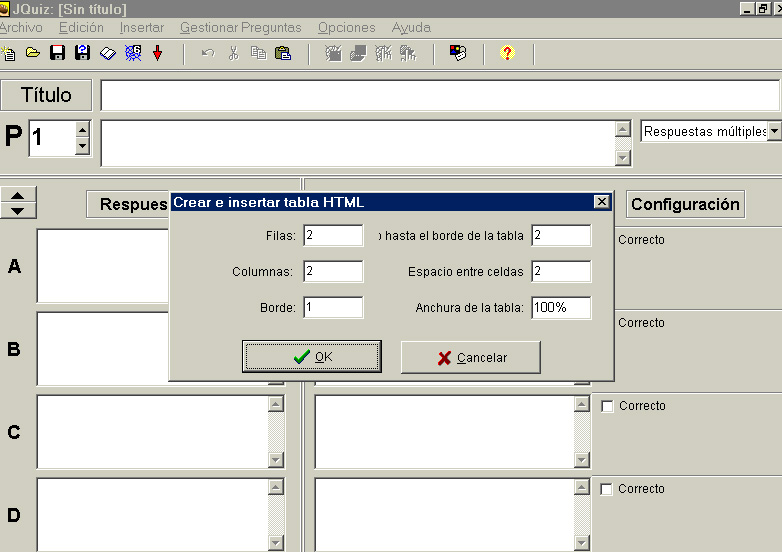Click the red question mark Help icon
The image size is (782, 552).
click(507, 53)
